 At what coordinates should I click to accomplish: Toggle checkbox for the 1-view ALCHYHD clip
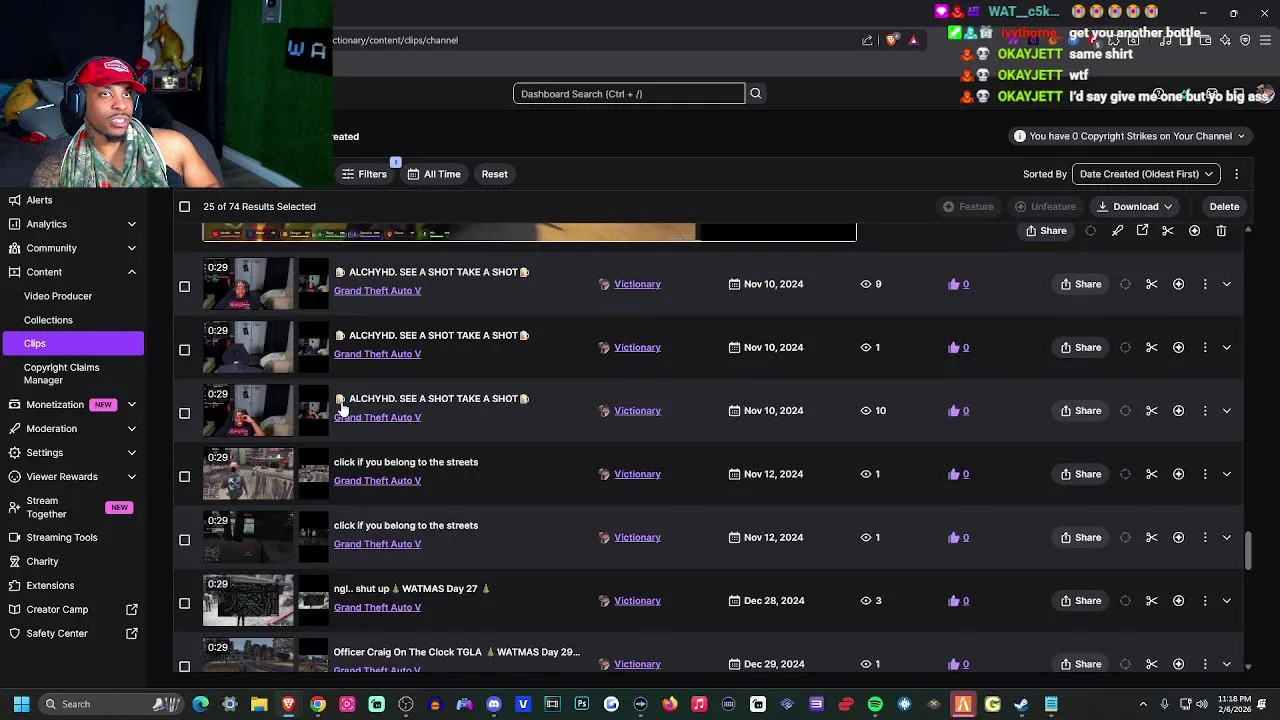point(184,350)
